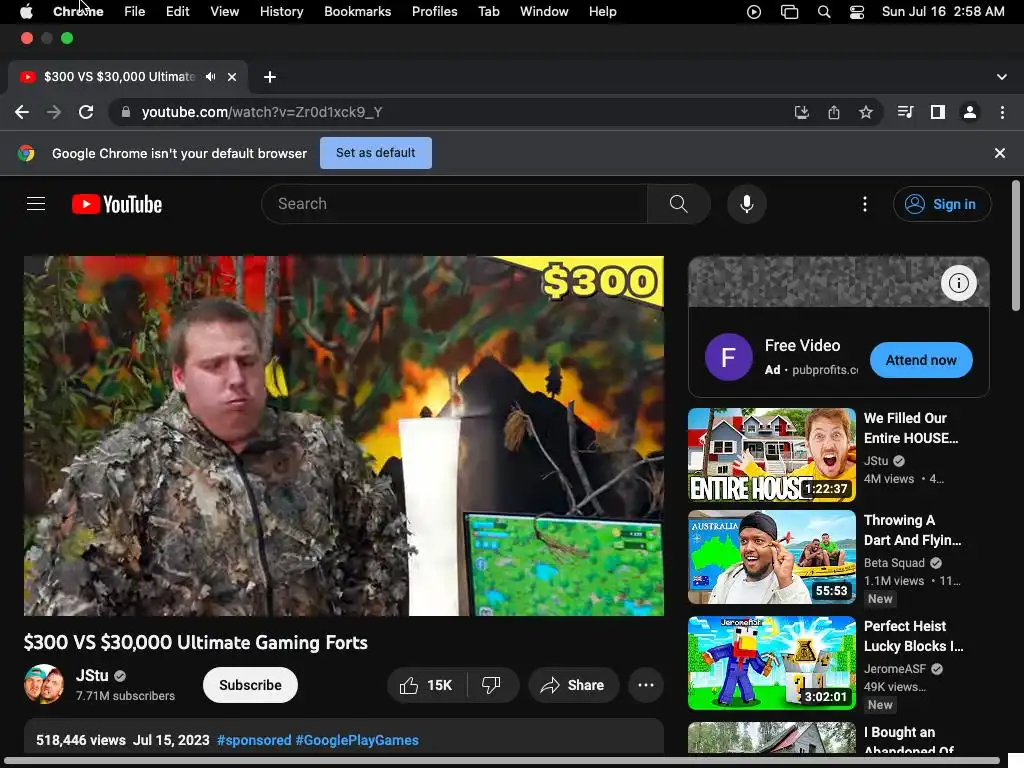The image size is (1024, 768).
Task: Click the menu bar date and time
Action: [942, 12]
